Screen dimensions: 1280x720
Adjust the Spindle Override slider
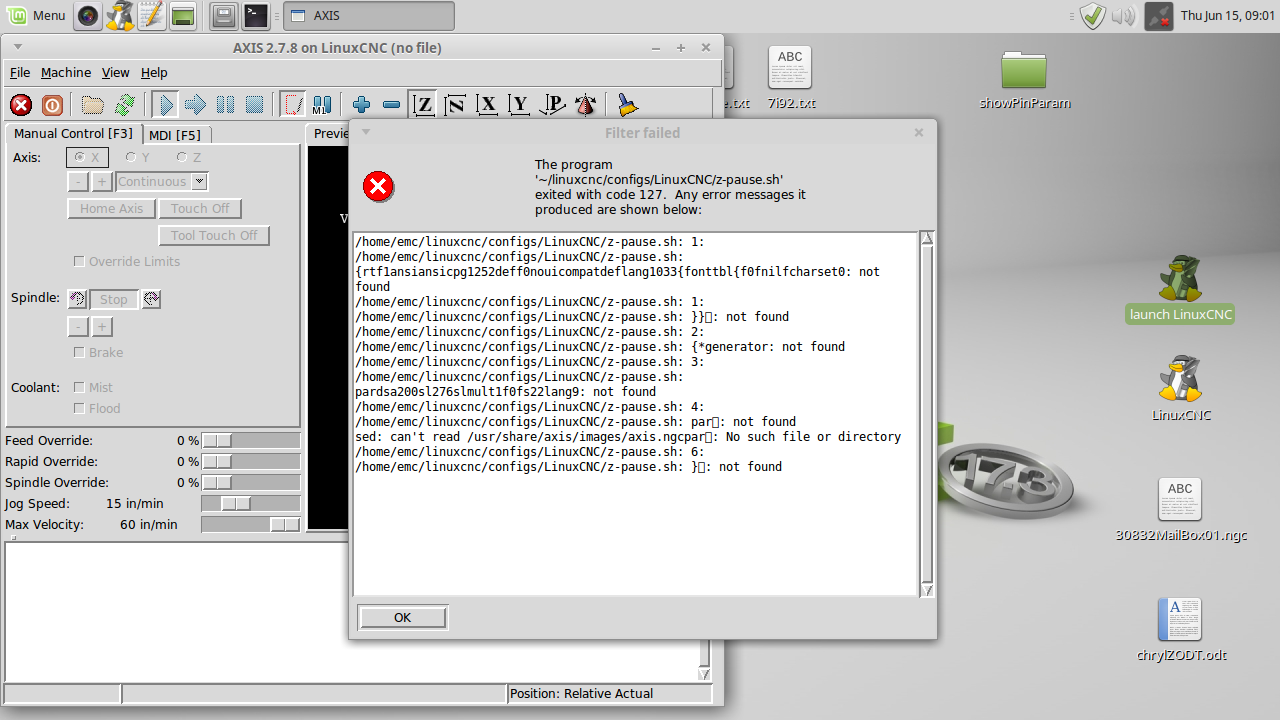click(251, 483)
